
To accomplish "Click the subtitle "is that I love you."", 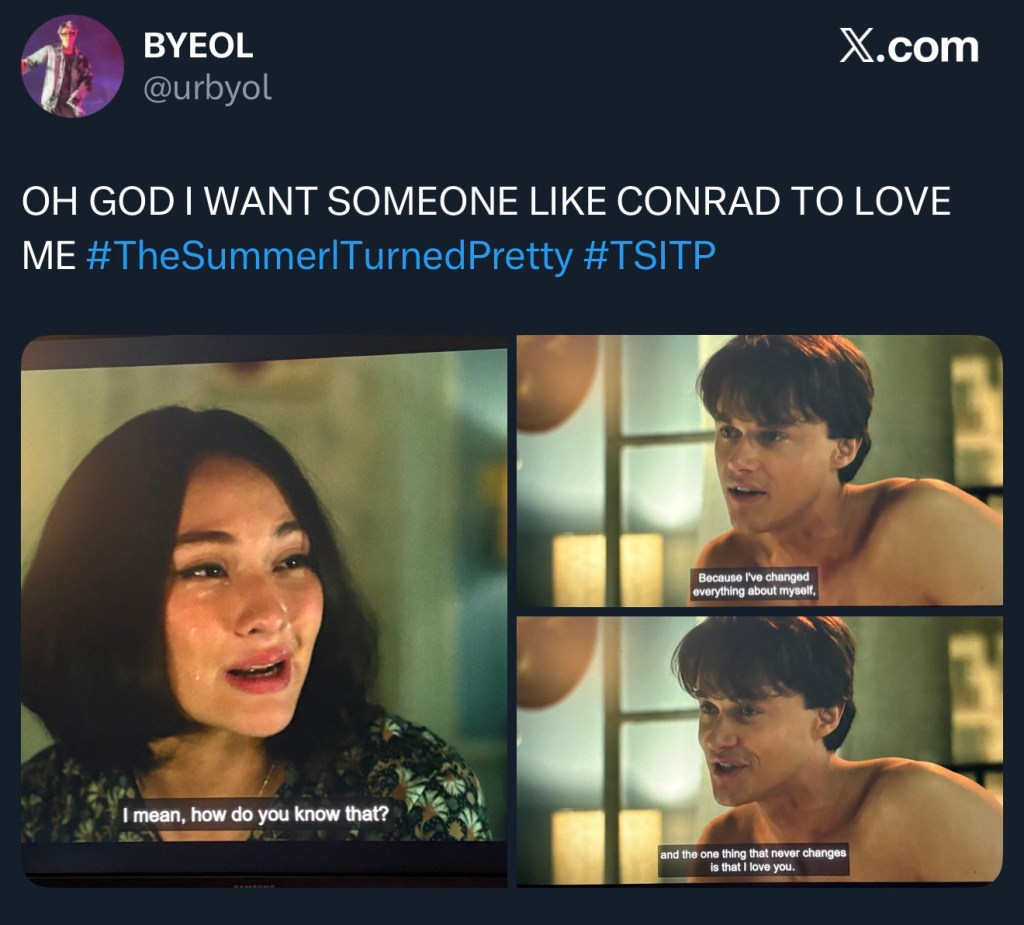I will click(753, 867).
